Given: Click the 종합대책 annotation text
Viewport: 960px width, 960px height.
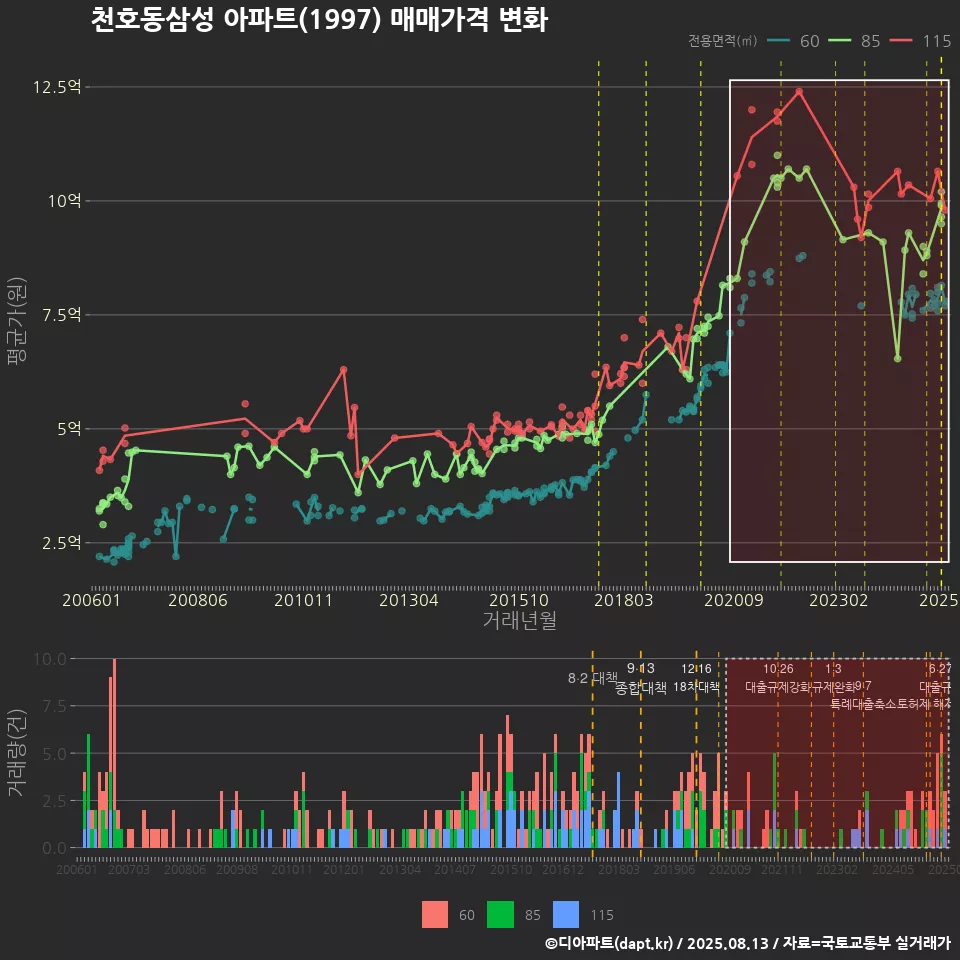Looking at the screenshot, I should pyautogui.click(x=641, y=688).
